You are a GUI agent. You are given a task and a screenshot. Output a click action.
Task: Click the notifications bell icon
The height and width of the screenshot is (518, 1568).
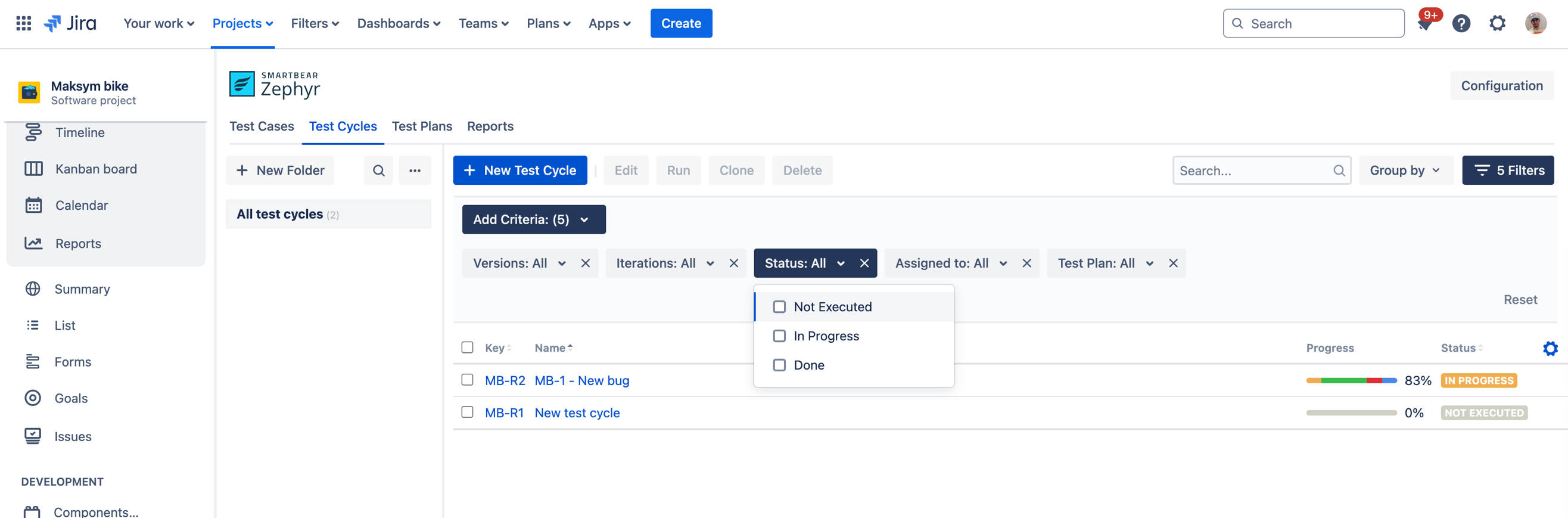click(1424, 24)
